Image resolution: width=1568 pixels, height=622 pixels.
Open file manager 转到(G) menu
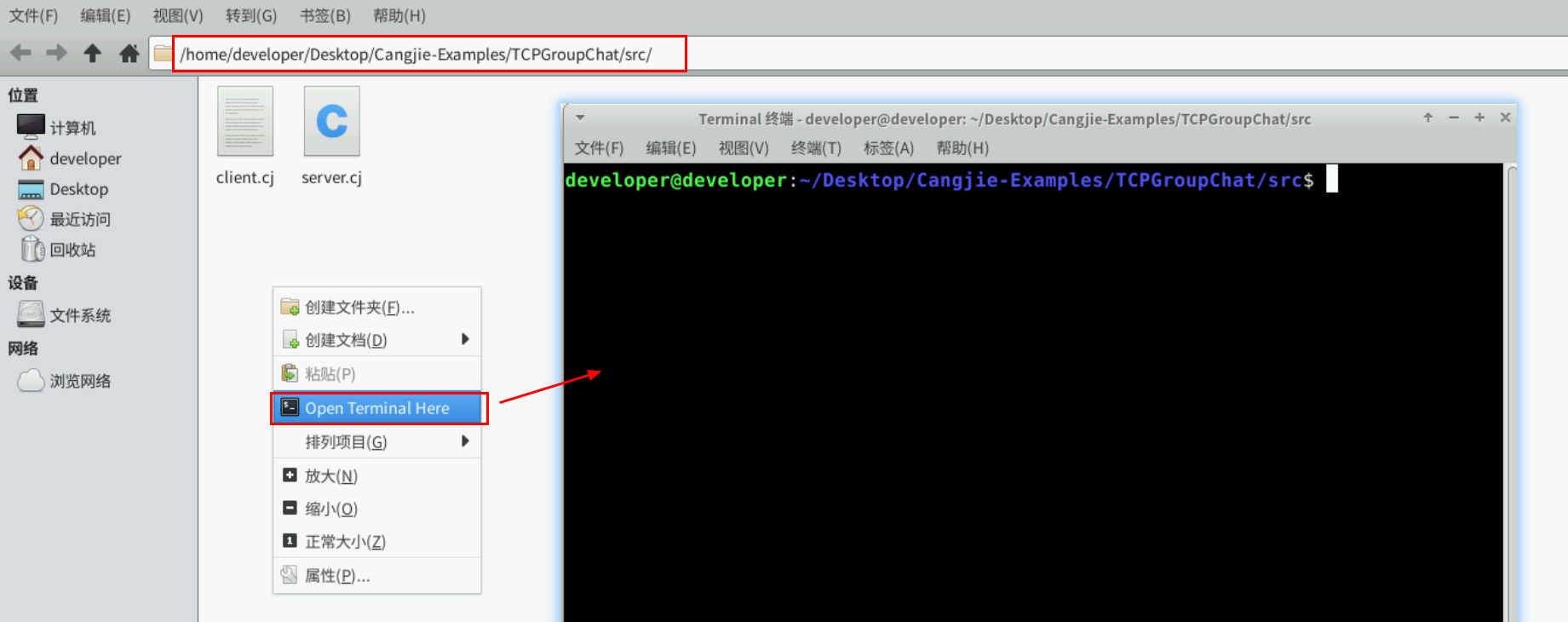(x=251, y=15)
